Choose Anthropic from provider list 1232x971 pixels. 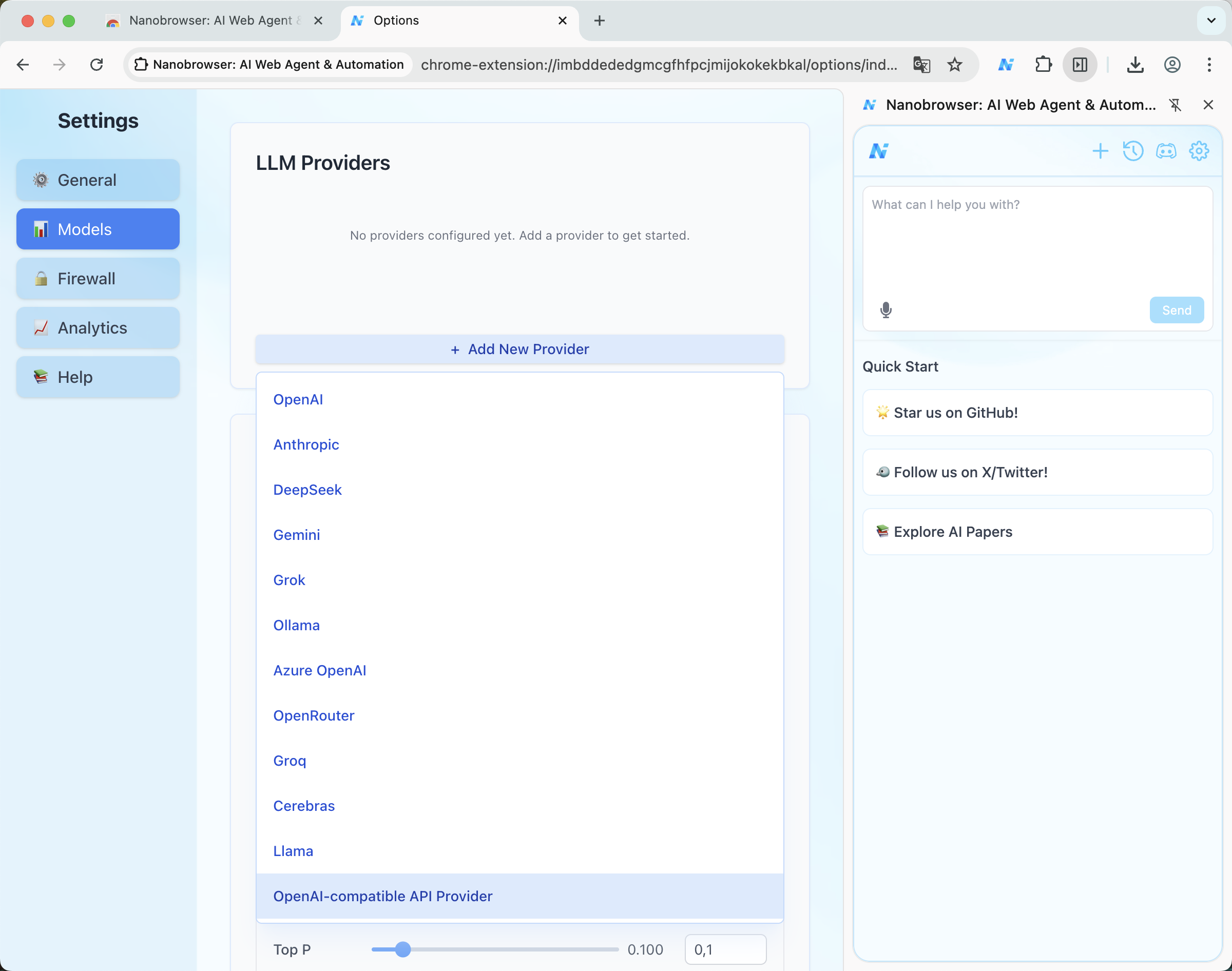(519, 444)
